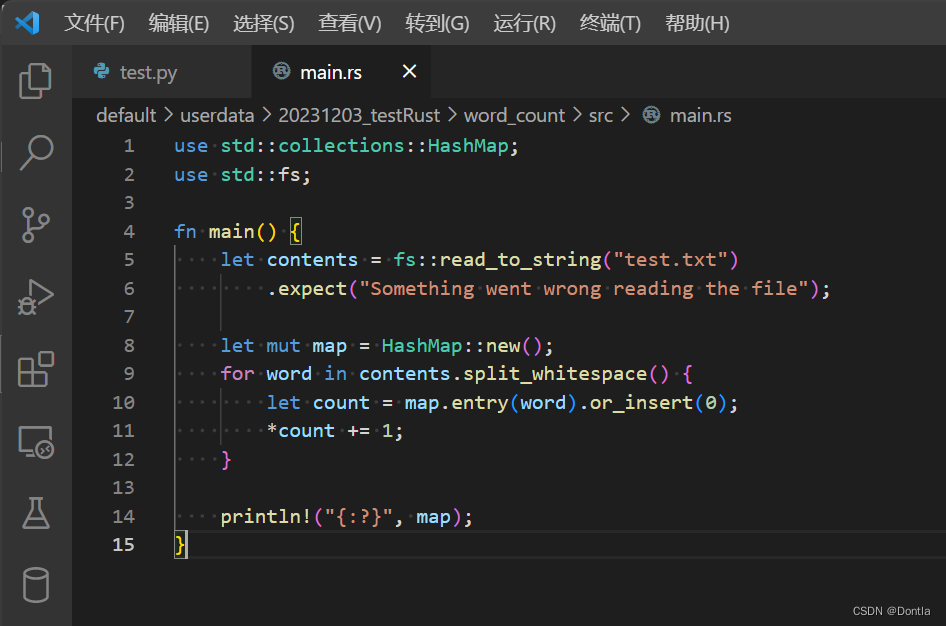946x626 pixels.
Task: Click the Rust icon in breadcrumb
Action: click(651, 115)
